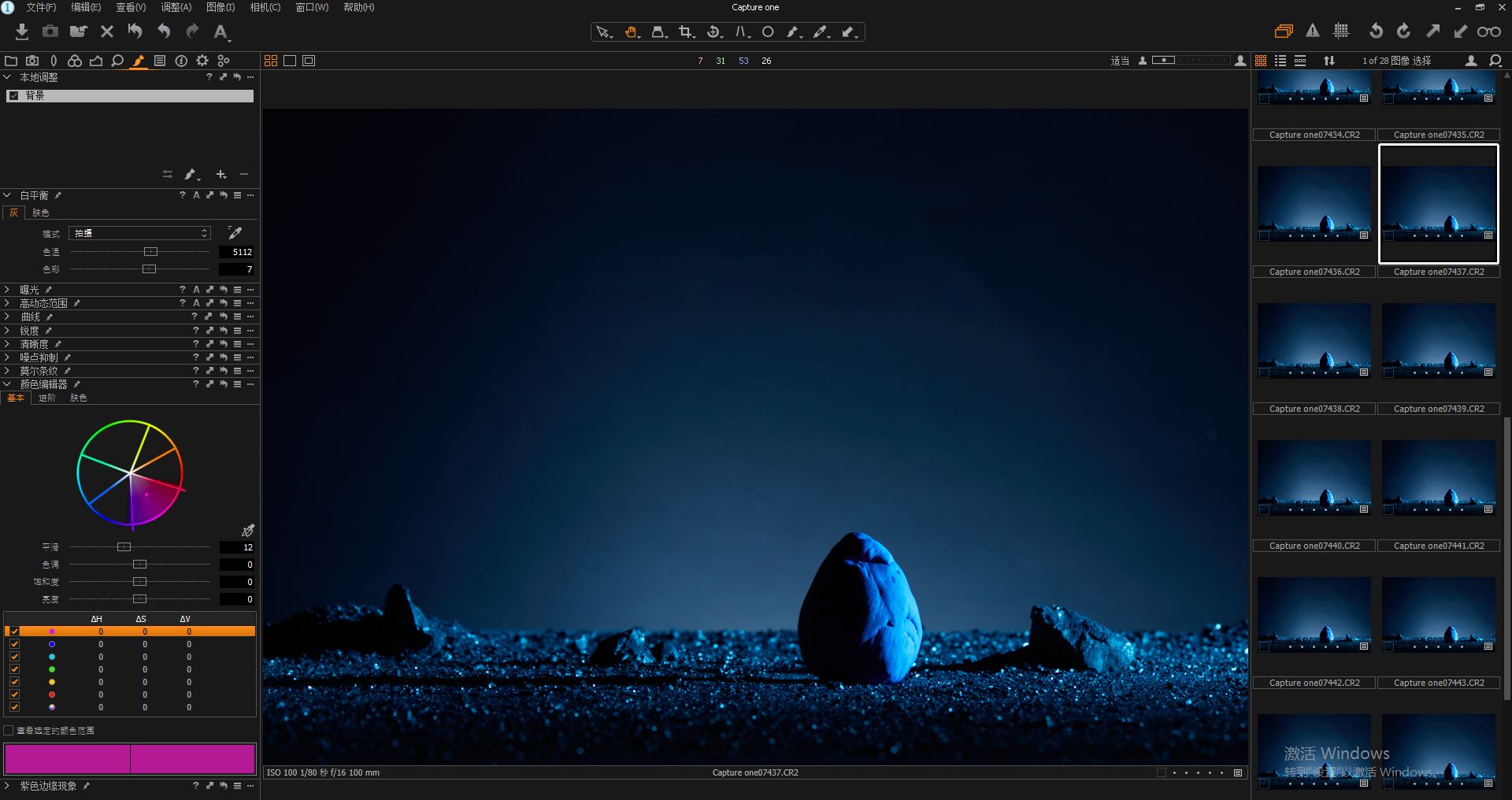Click the Reset adjustments icon

(135, 31)
